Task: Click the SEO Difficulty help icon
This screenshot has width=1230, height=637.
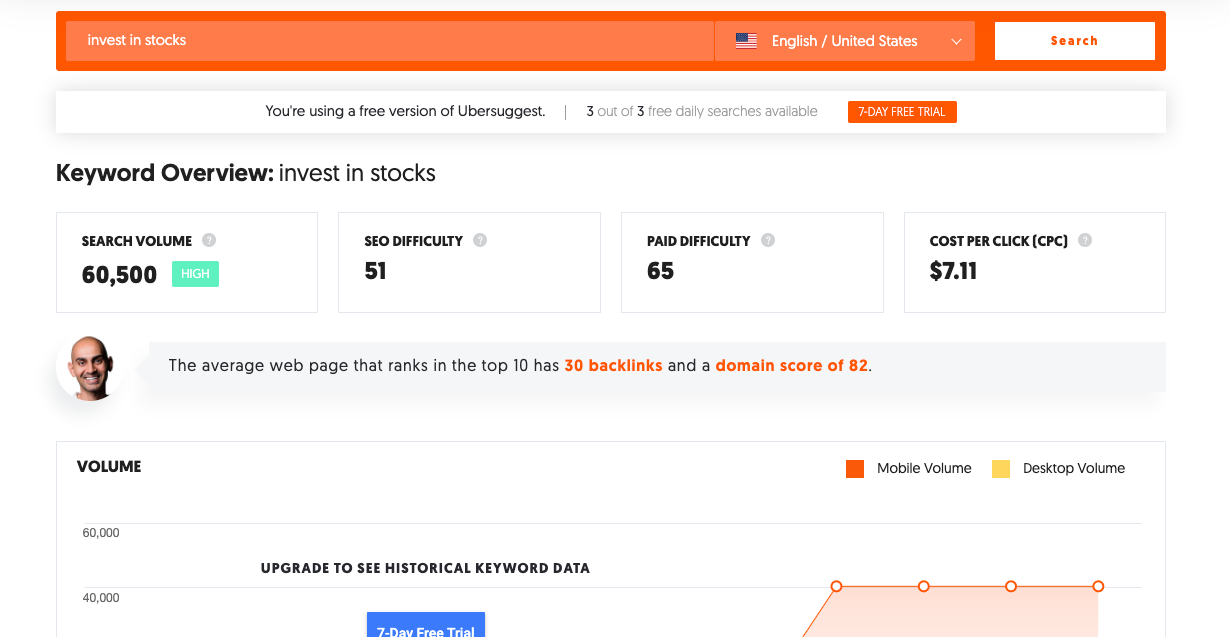Action: (x=480, y=240)
